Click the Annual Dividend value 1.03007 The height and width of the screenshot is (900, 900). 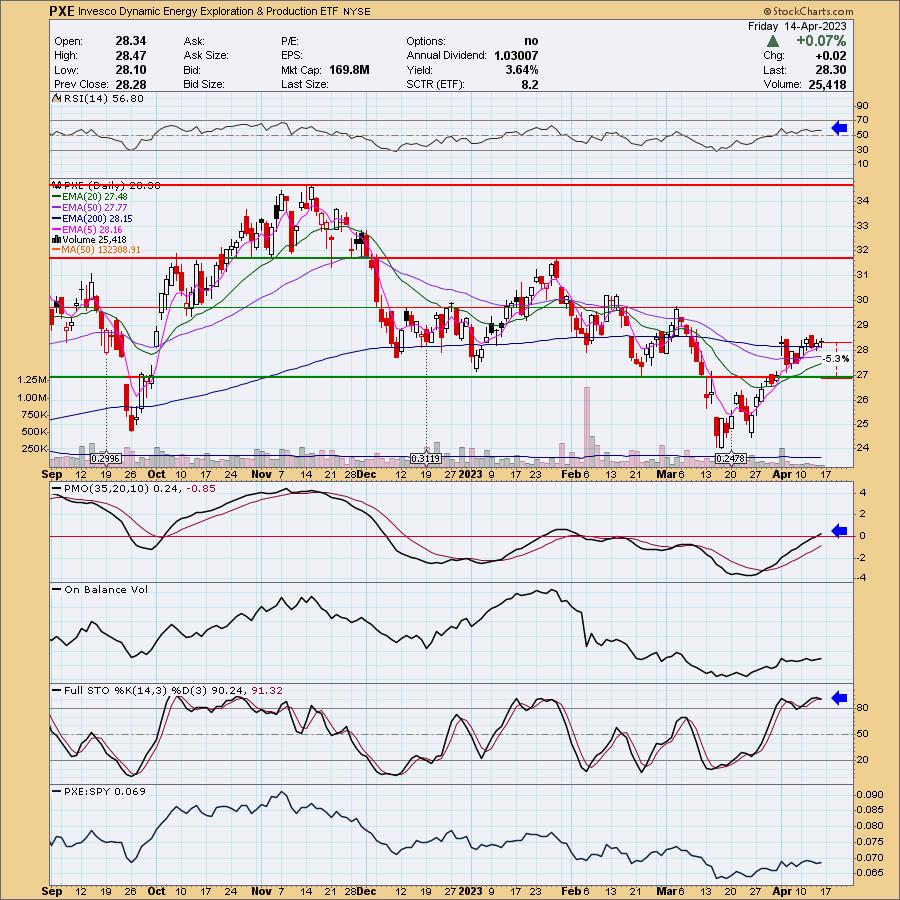[x=516, y=56]
